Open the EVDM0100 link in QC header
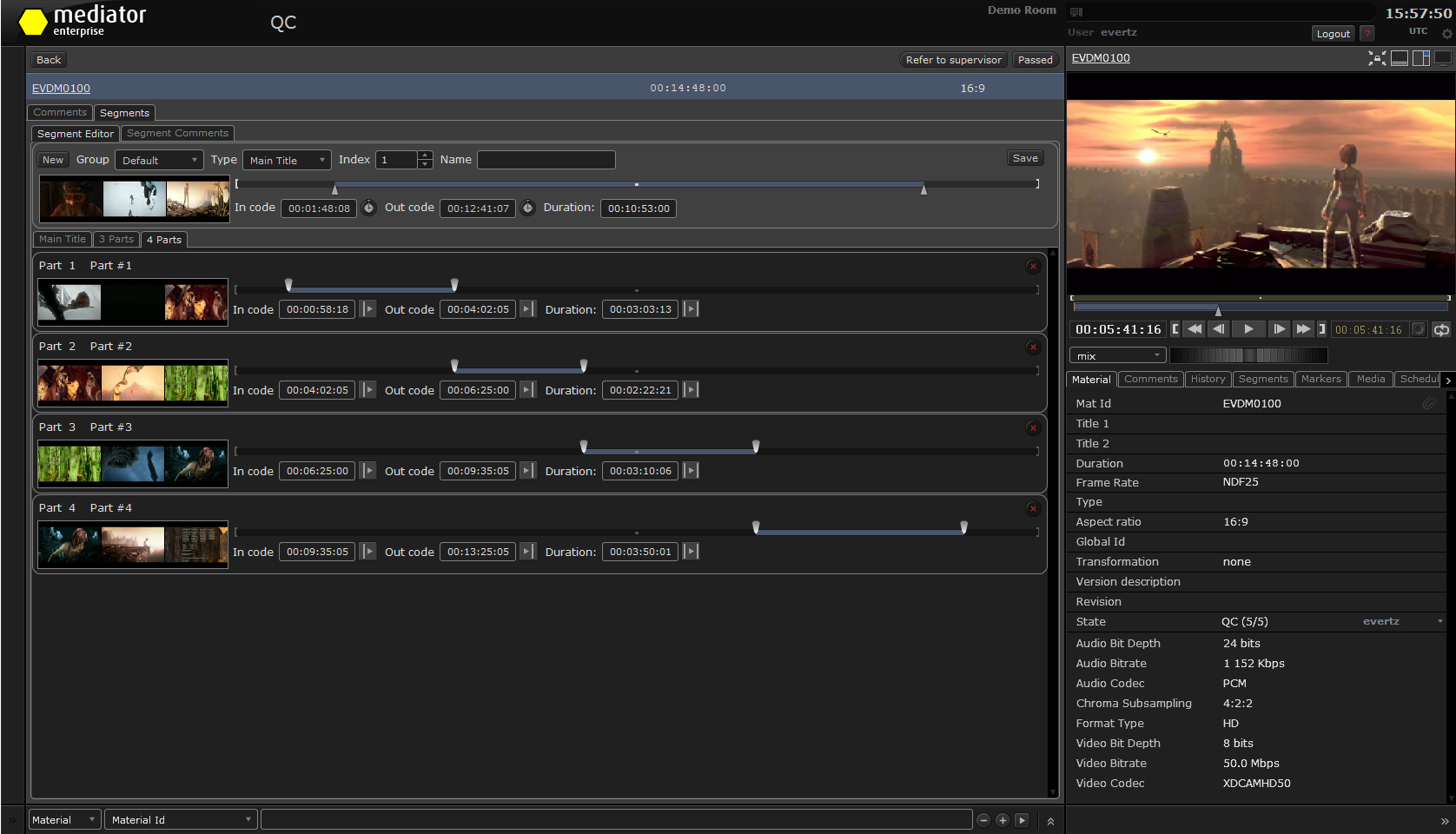Viewport: 1456px width, 834px height. [x=61, y=89]
